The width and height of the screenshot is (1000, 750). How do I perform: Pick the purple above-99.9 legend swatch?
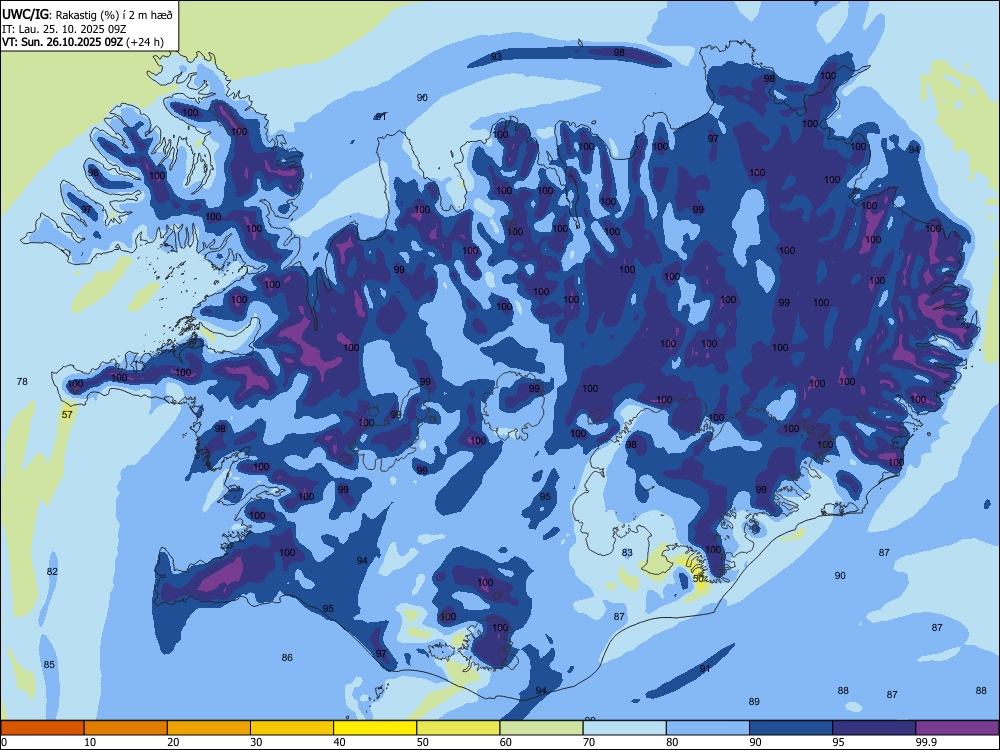coord(957,728)
